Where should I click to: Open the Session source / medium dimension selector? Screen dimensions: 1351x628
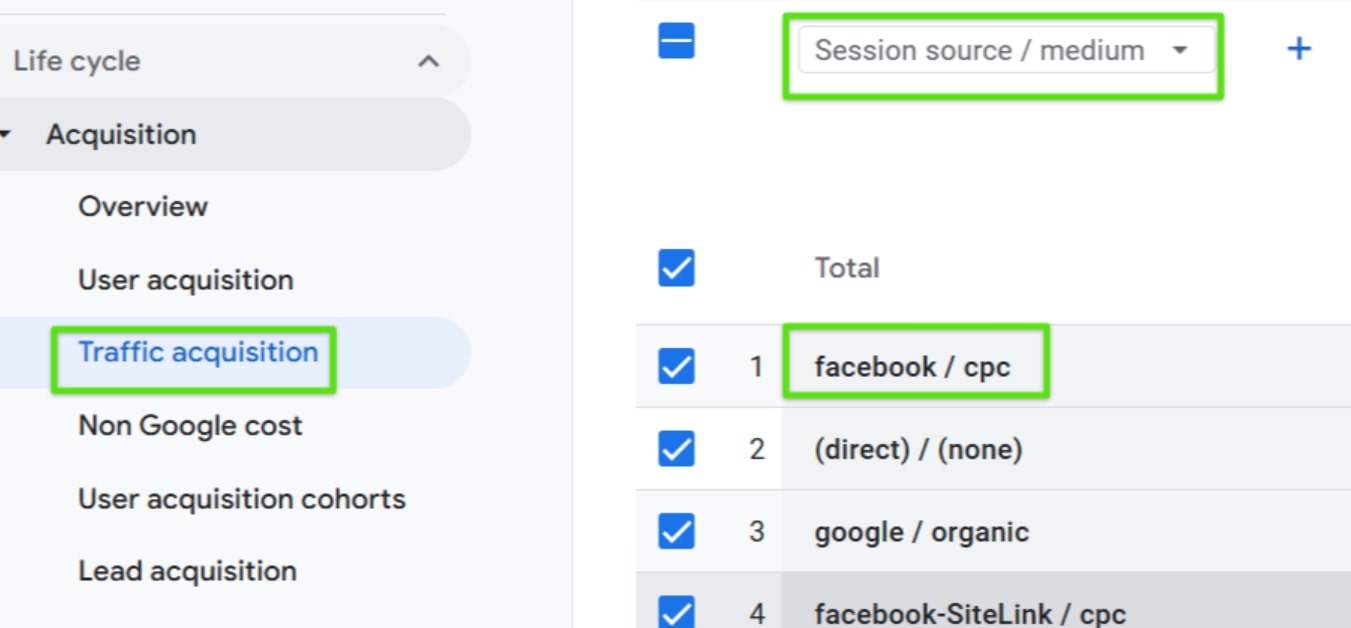click(1005, 50)
